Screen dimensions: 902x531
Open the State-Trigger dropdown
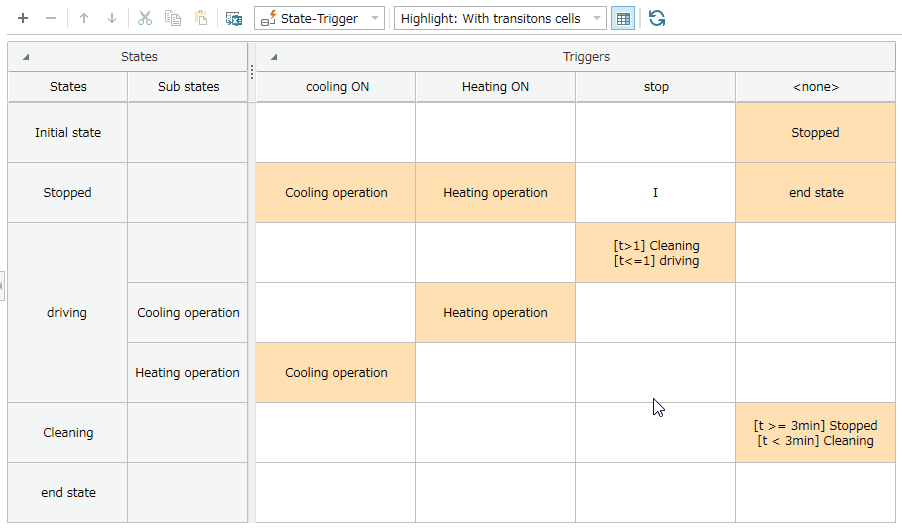tap(319, 18)
